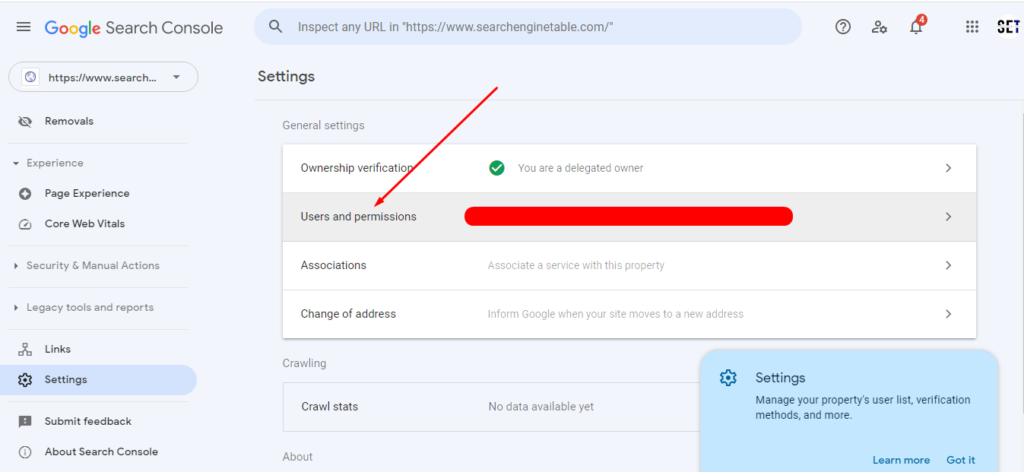The height and width of the screenshot is (472, 1024).
Task: Click Got it in Settings tooltip
Action: tap(960, 460)
